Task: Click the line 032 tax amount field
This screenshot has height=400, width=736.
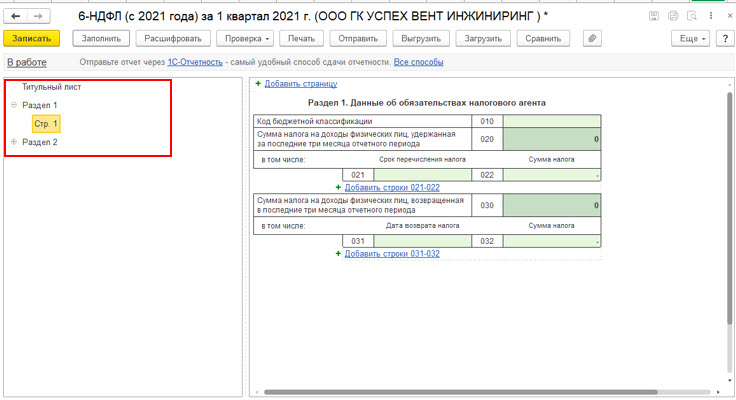Action: 552,241
